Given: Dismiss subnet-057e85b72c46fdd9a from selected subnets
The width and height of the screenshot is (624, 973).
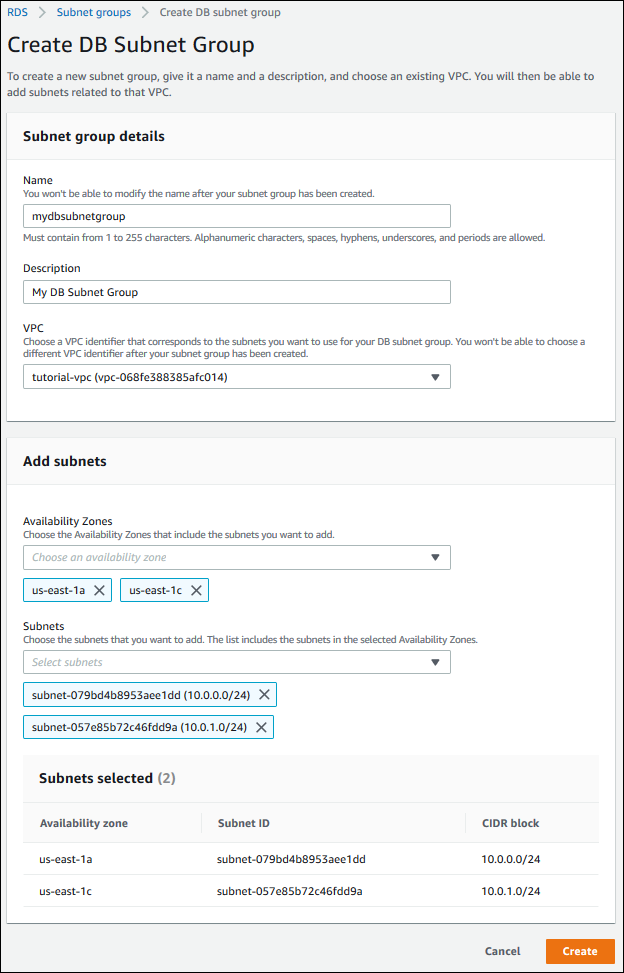Looking at the screenshot, I should tap(259, 727).
